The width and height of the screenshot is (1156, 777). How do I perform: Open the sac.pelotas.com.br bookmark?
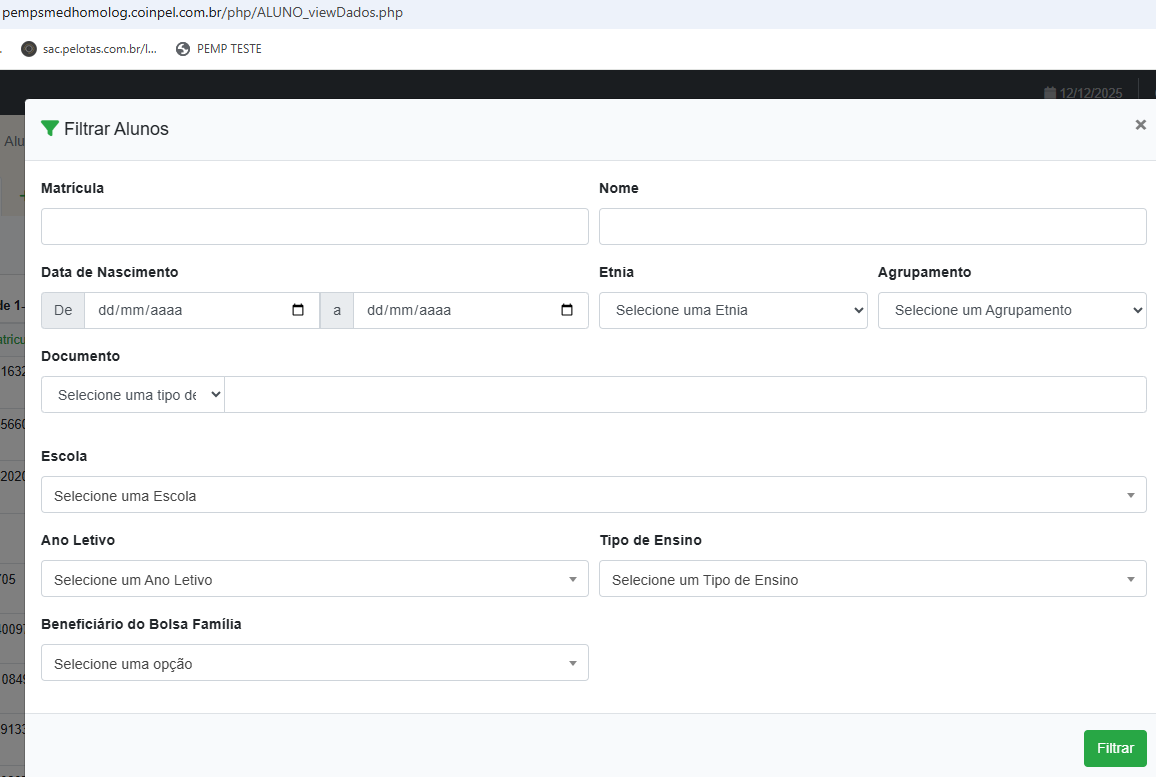coord(90,49)
